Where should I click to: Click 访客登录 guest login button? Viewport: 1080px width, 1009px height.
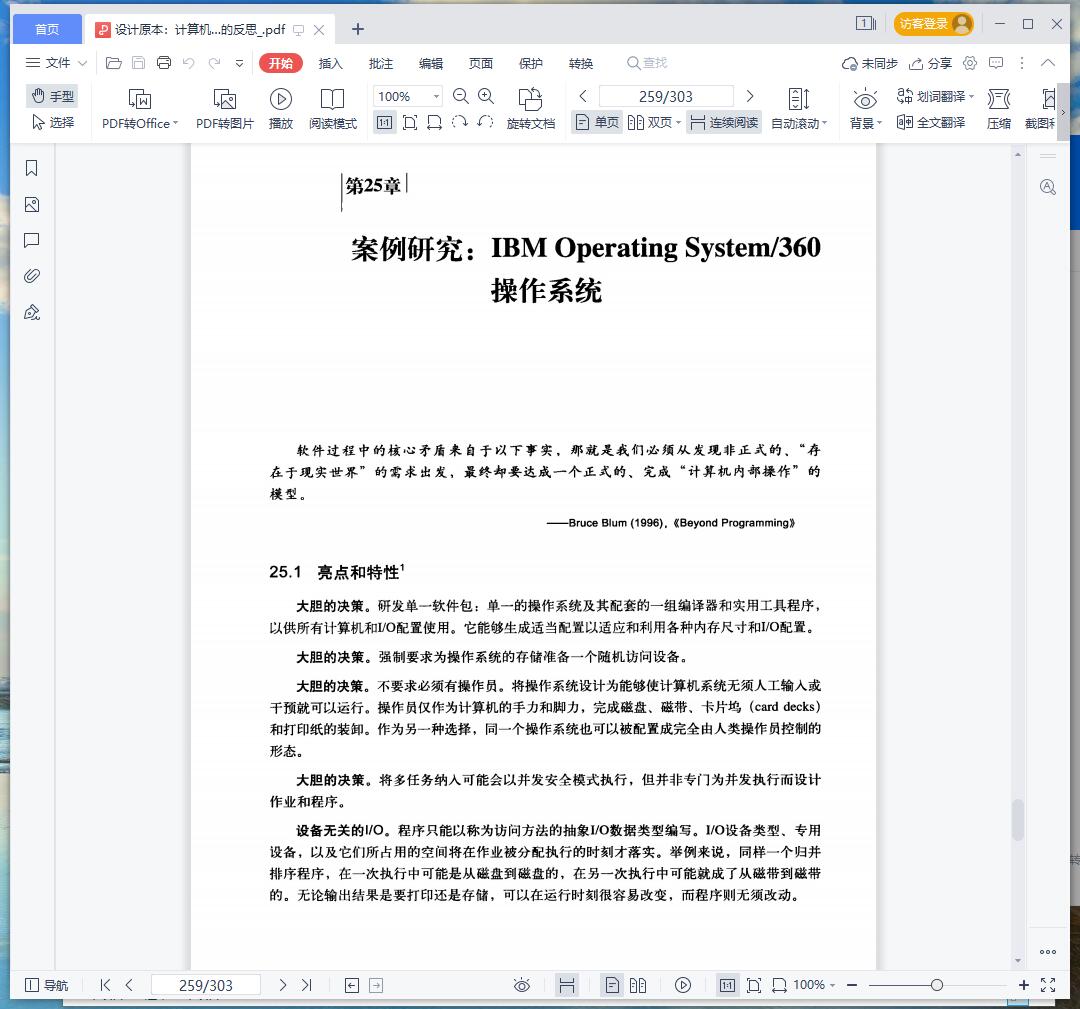pyautogui.click(x=933, y=24)
